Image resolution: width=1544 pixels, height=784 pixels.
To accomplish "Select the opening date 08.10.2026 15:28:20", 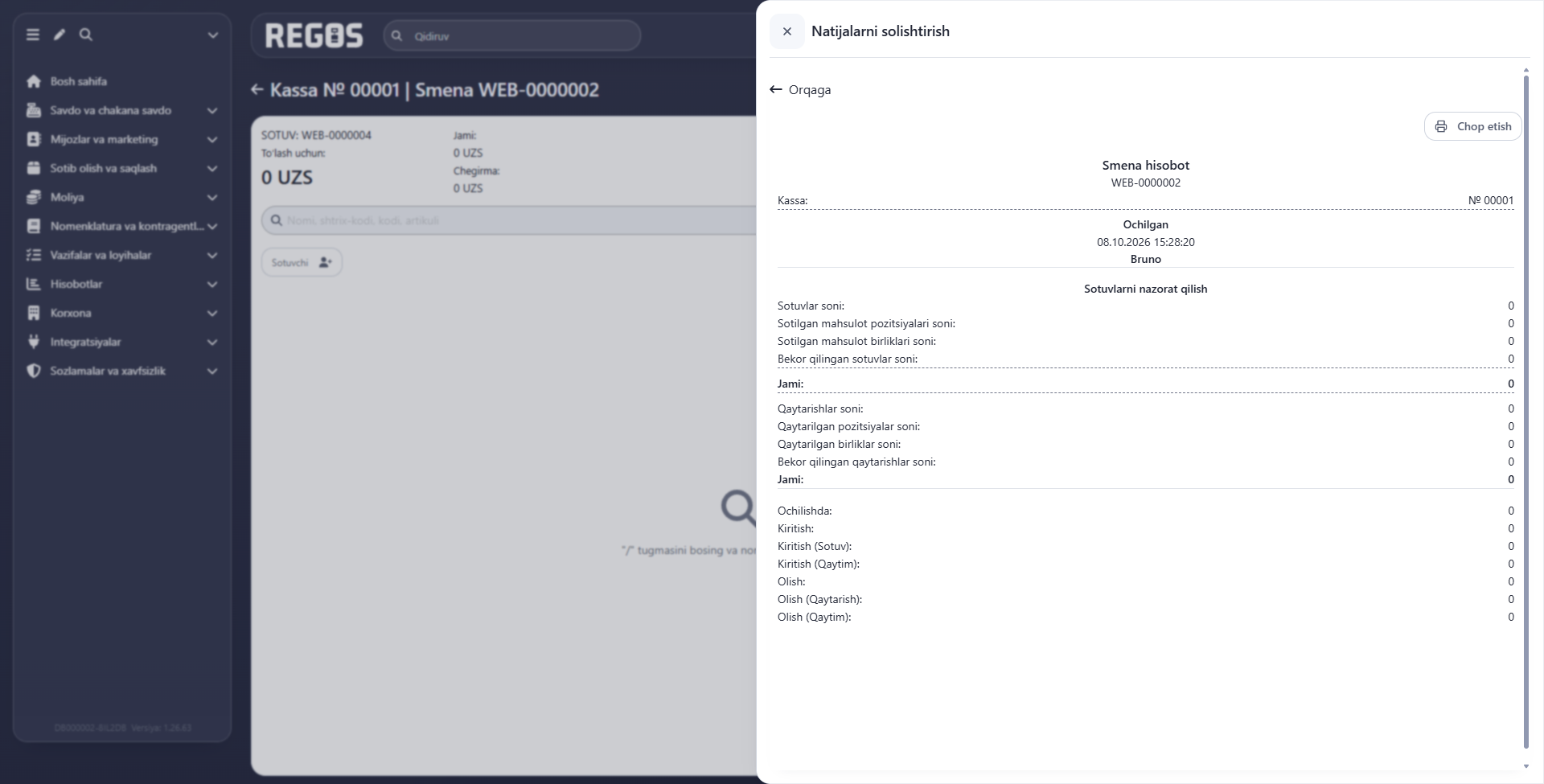I will [1145, 242].
